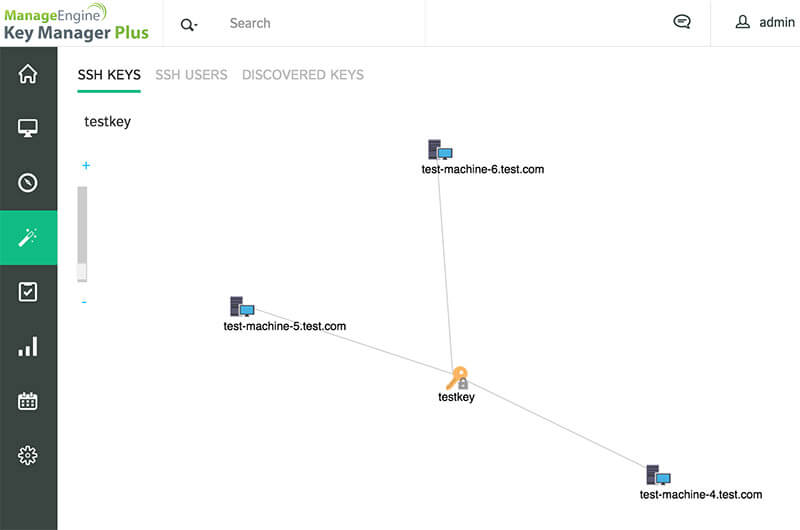Switch to the SSH KEYS tab
The width and height of the screenshot is (800, 530).
[x=109, y=75]
